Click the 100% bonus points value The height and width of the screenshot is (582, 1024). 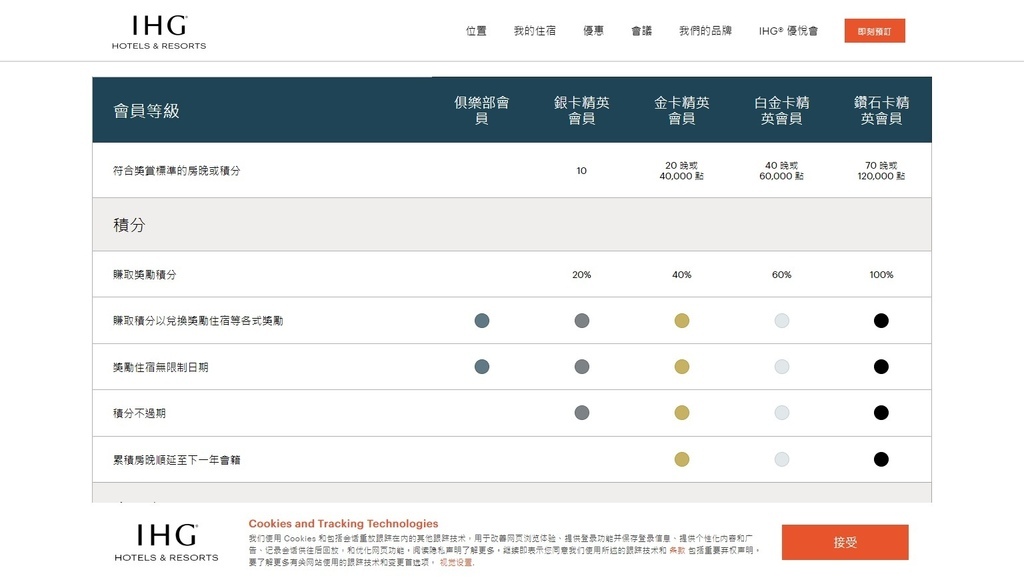pyautogui.click(x=881, y=274)
